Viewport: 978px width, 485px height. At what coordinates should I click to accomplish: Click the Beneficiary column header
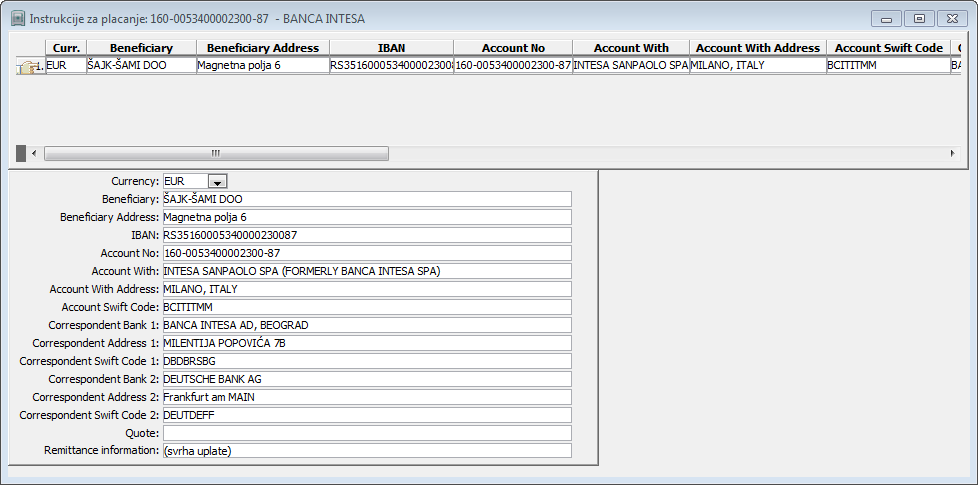click(141, 48)
